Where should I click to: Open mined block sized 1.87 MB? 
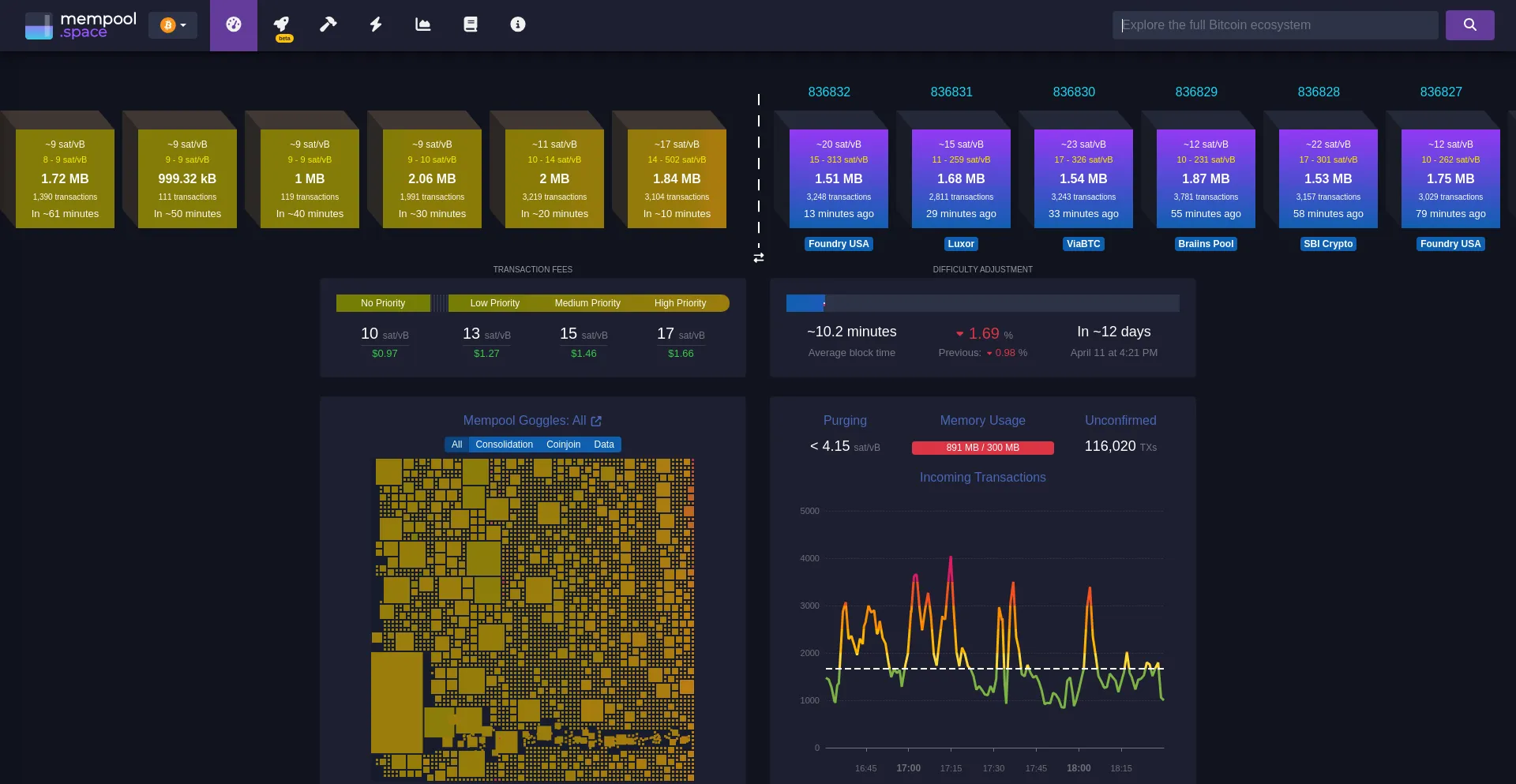pyautogui.click(x=1206, y=178)
